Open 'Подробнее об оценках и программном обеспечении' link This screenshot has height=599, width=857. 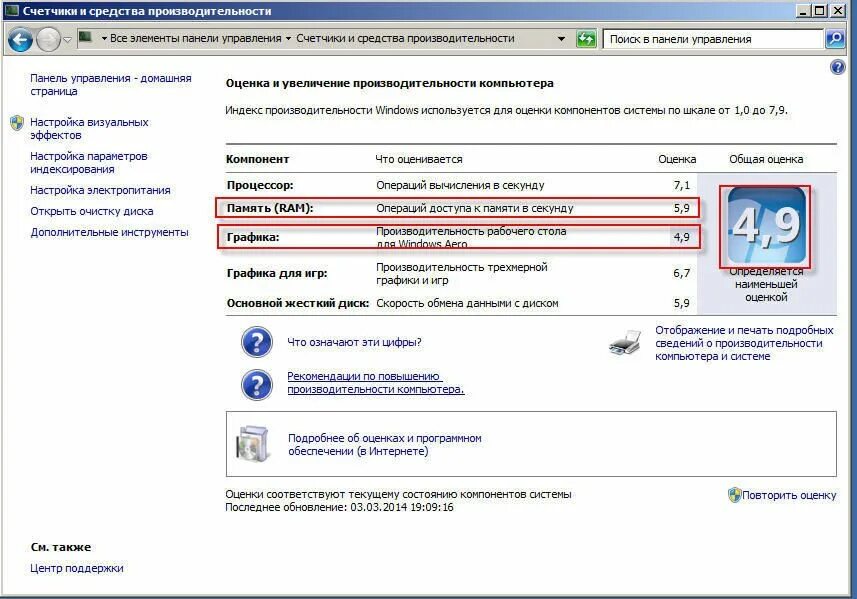coord(384,444)
